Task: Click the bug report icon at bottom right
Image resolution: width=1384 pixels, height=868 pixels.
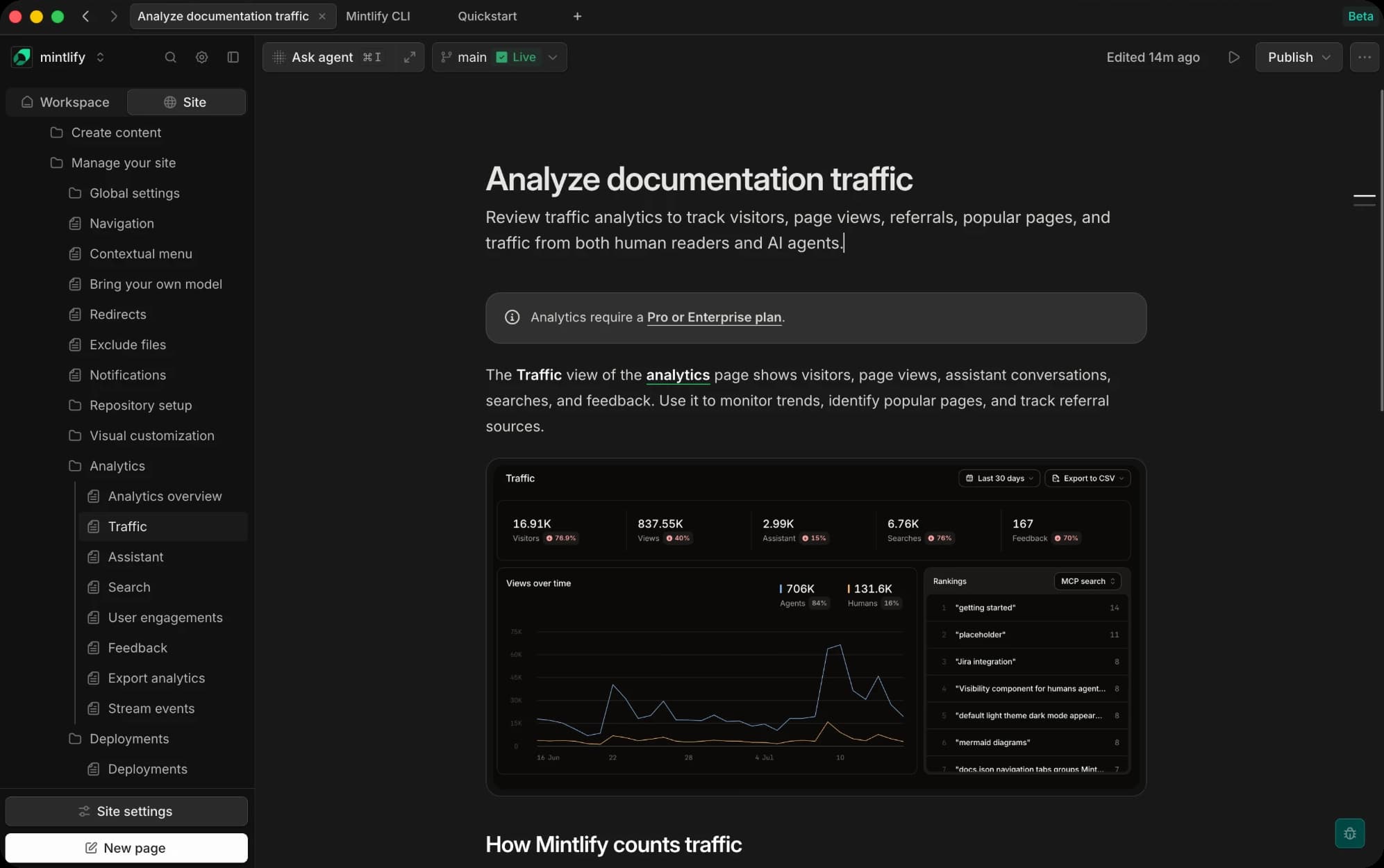Action: point(1349,833)
